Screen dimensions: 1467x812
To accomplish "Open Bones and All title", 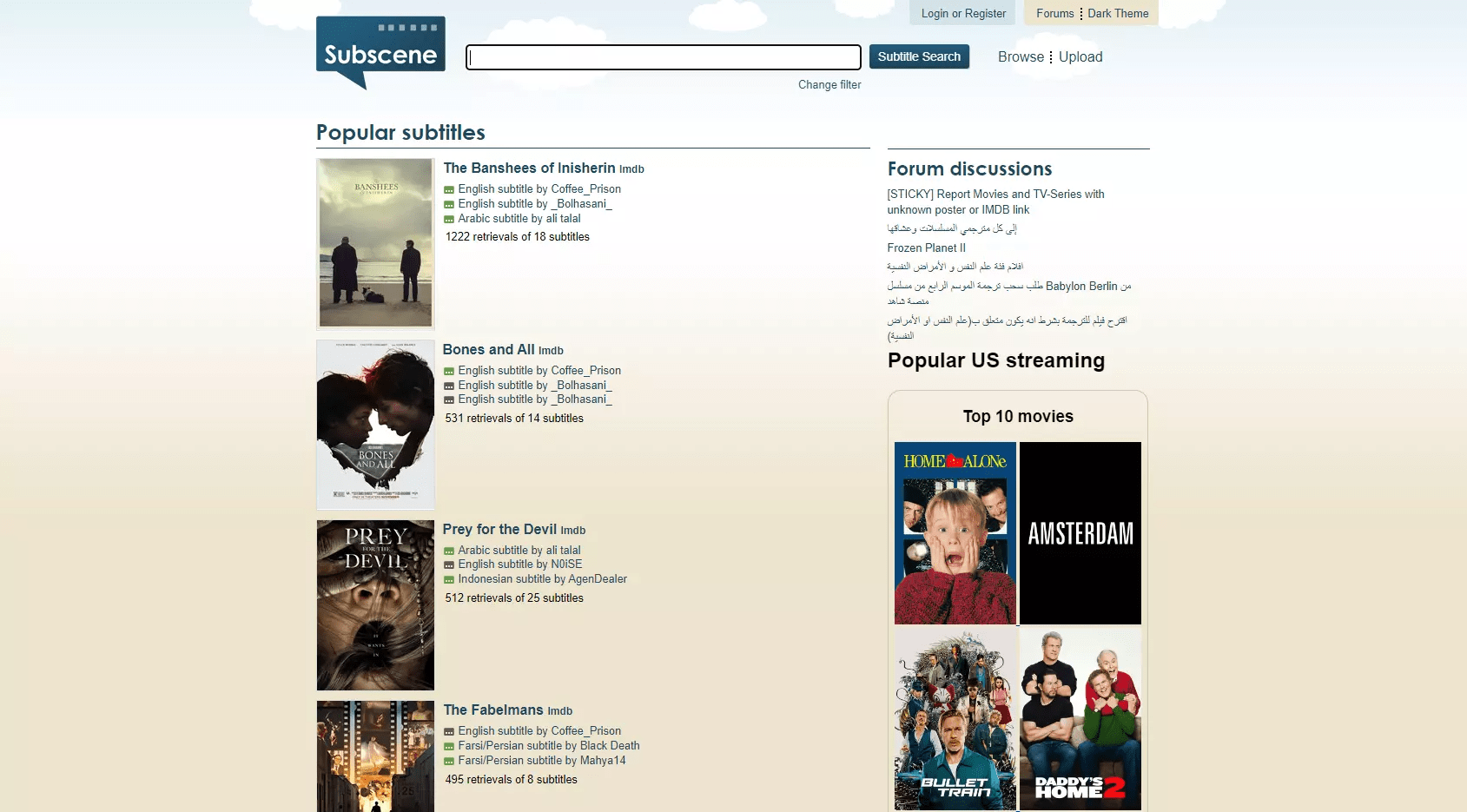I will (488, 349).
